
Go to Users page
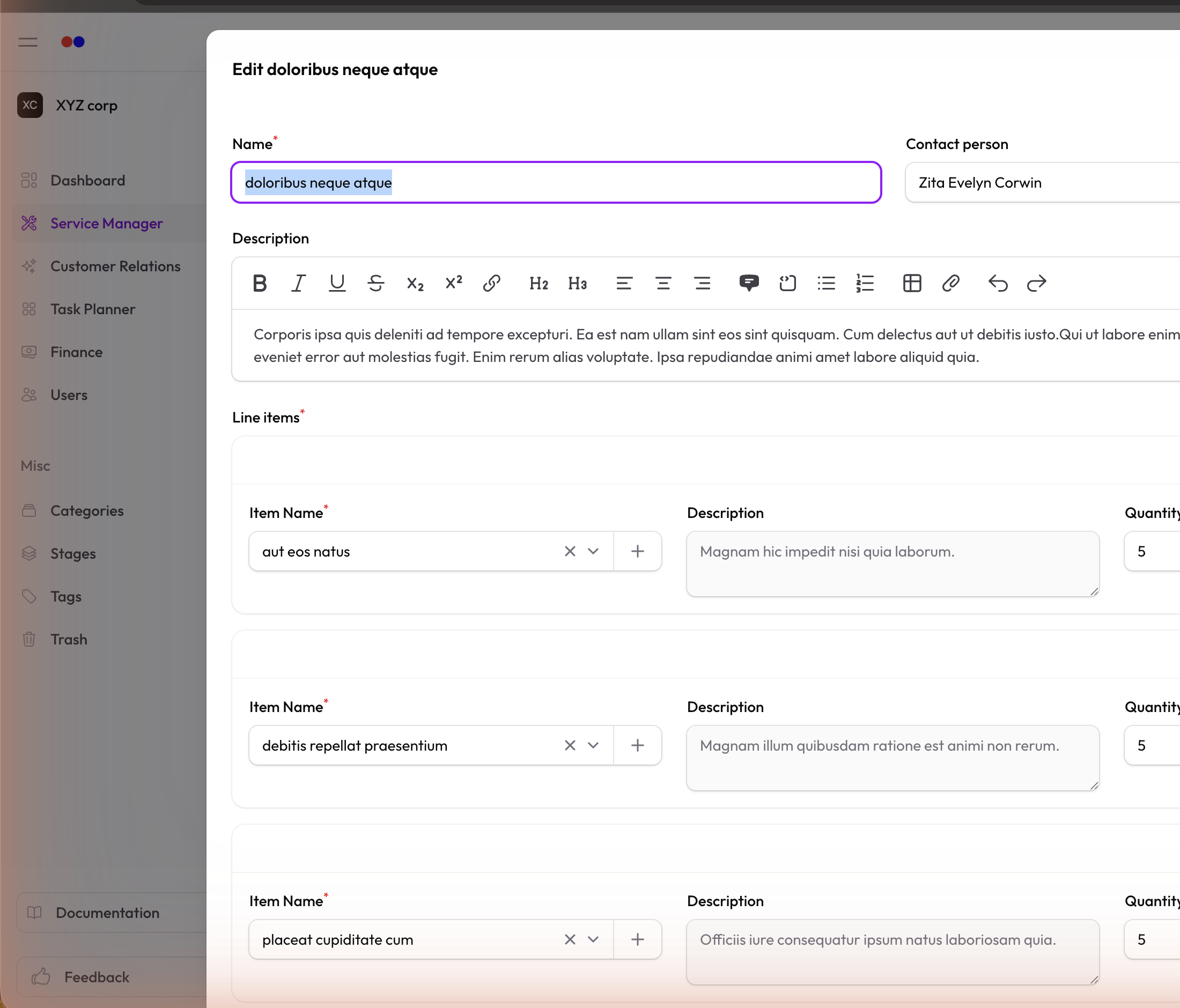click(109, 395)
